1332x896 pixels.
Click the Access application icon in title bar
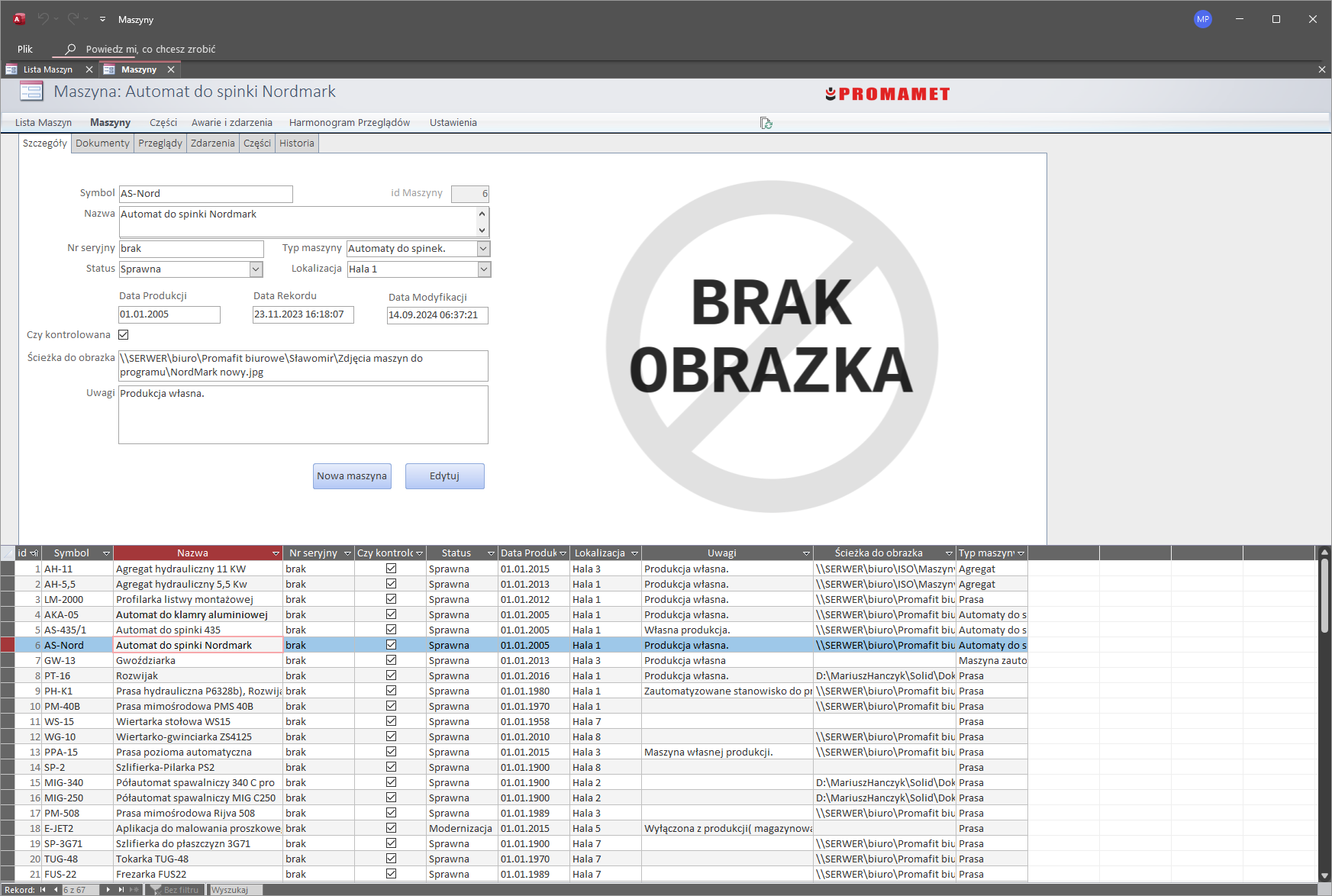(x=20, y=19)
